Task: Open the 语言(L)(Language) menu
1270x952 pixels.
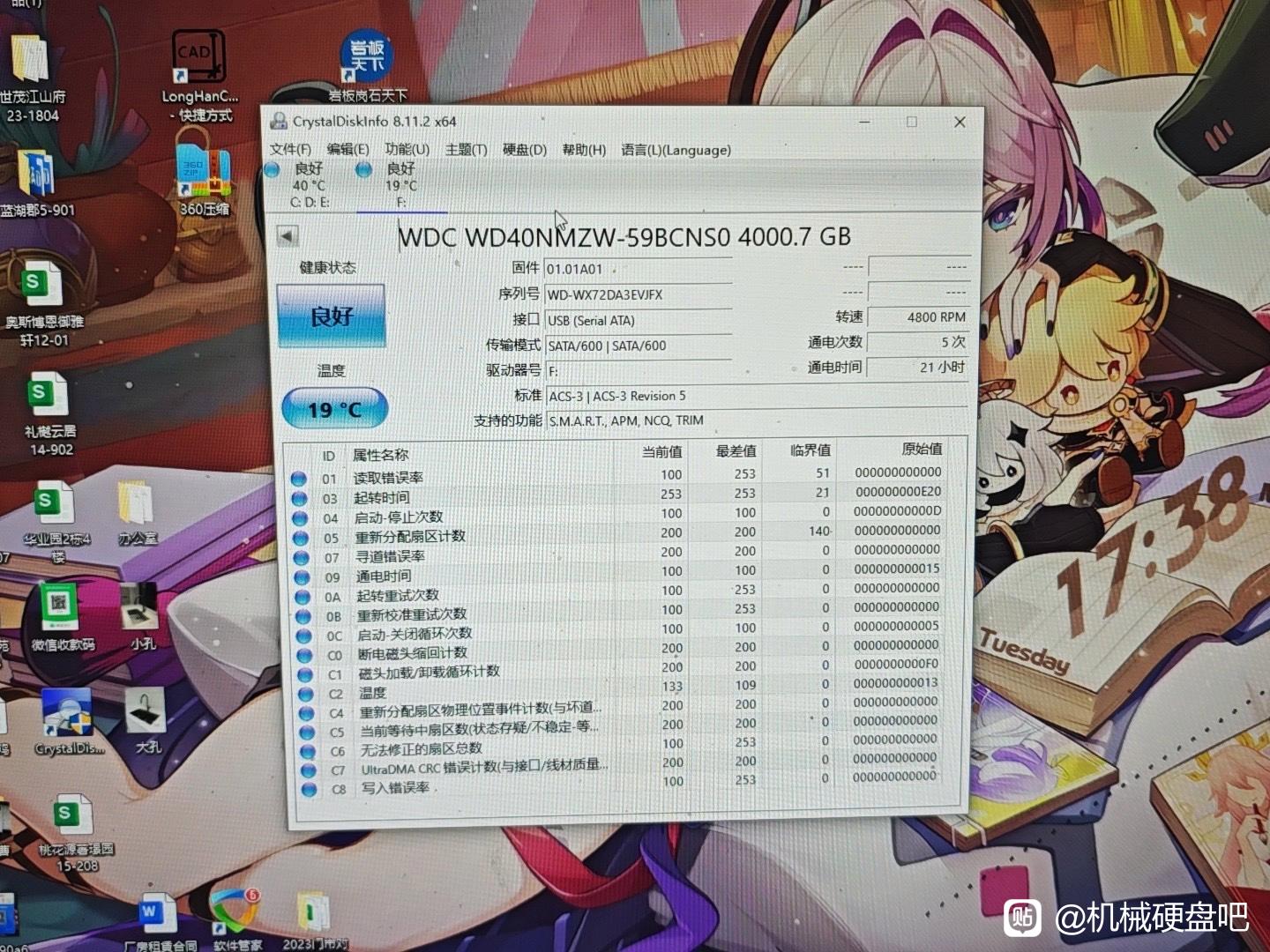Action: [x=676, y=150]
